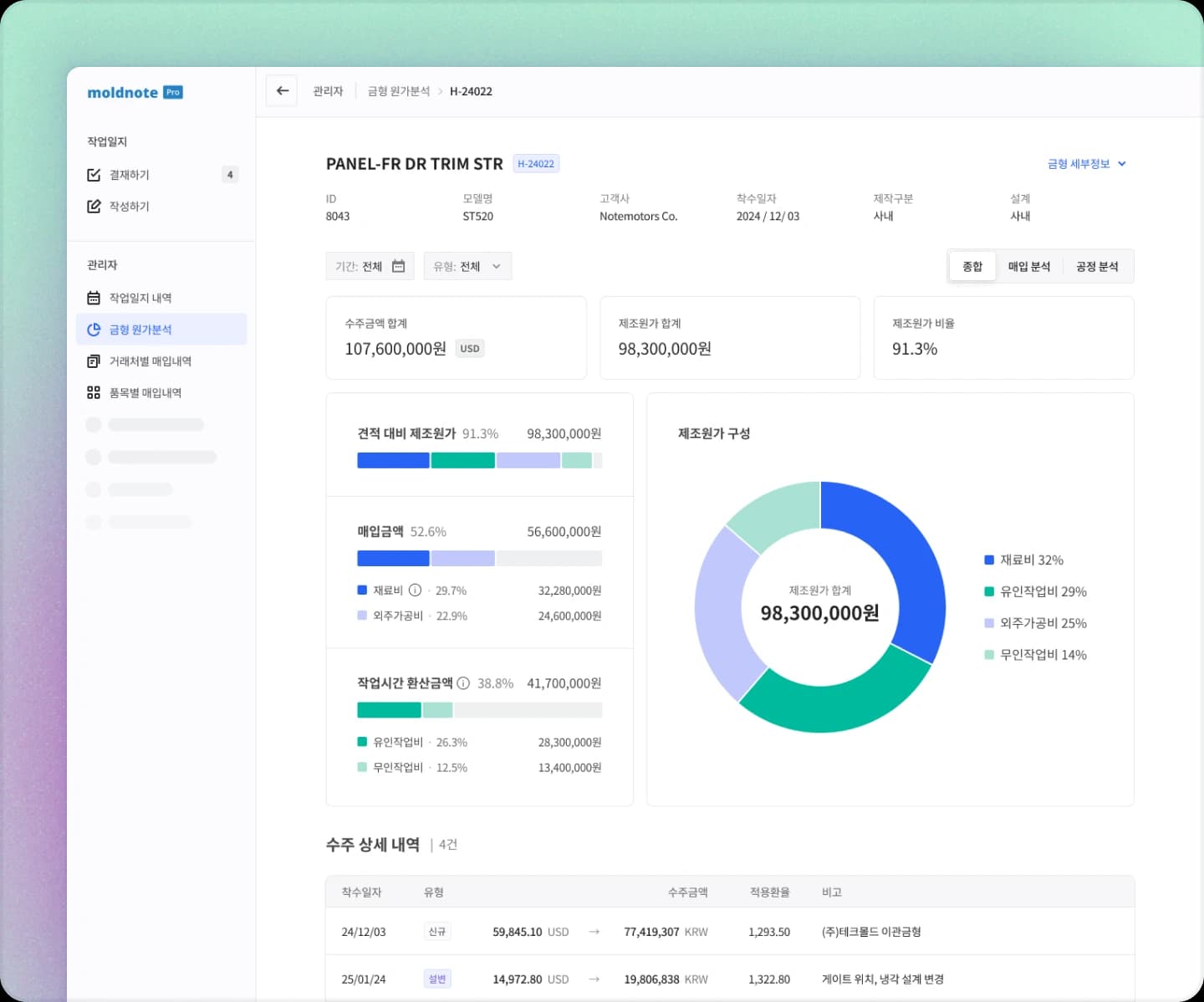The height and width of the screenshot is (1002, 1204).
Task: Switch to the 매입 분석 tab
Action: [x=1029, y=266]
